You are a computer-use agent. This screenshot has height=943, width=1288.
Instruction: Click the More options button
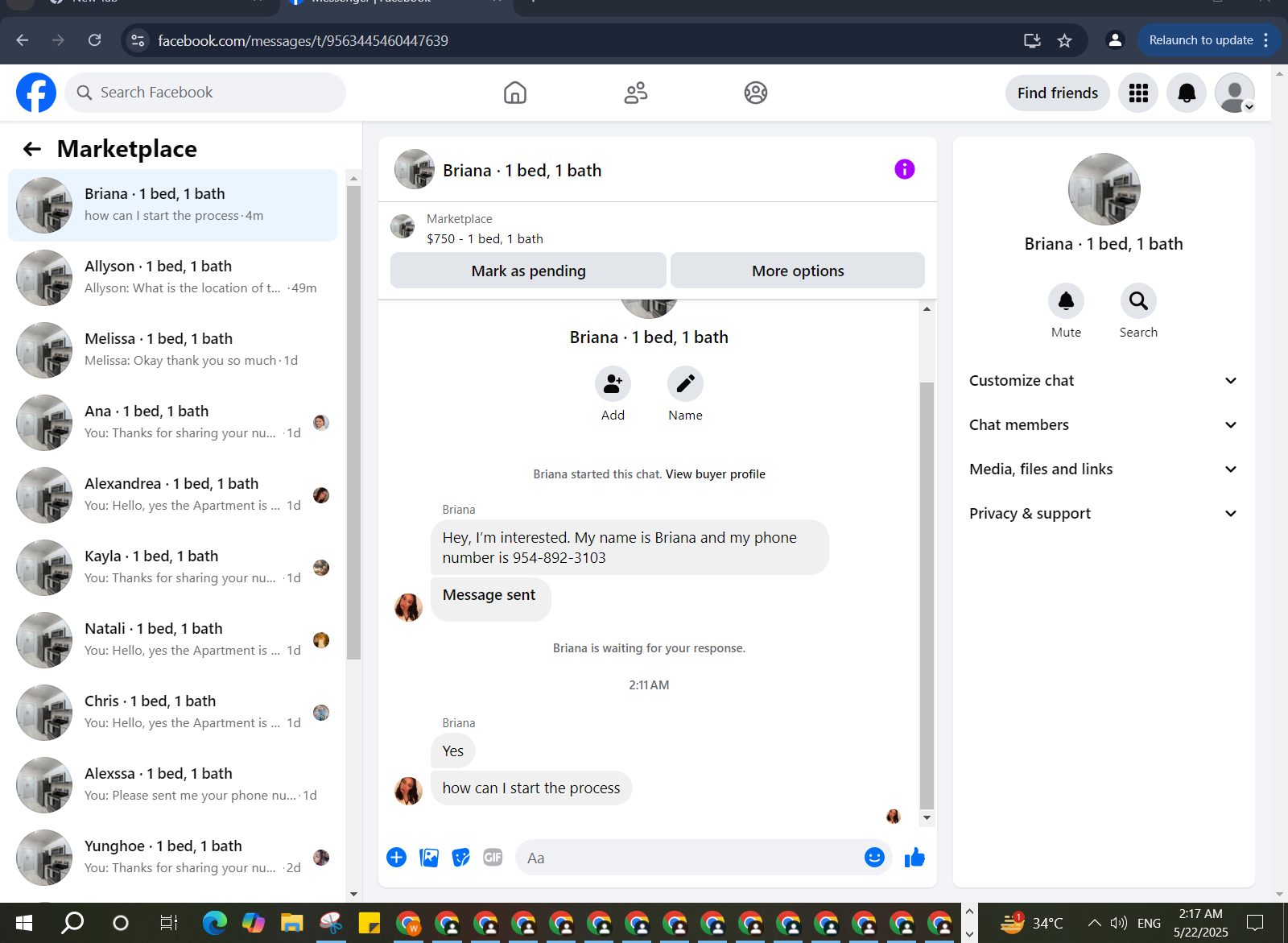click(798, 271)
